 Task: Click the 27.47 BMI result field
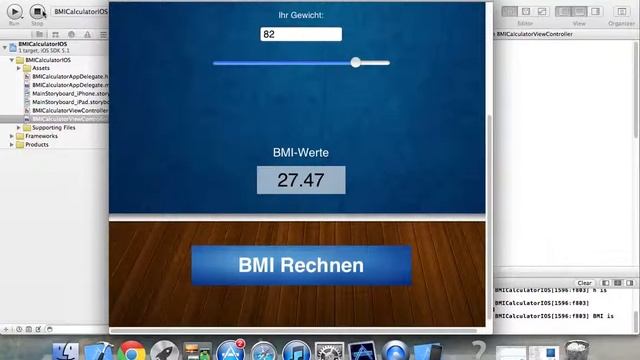point(301,180)
